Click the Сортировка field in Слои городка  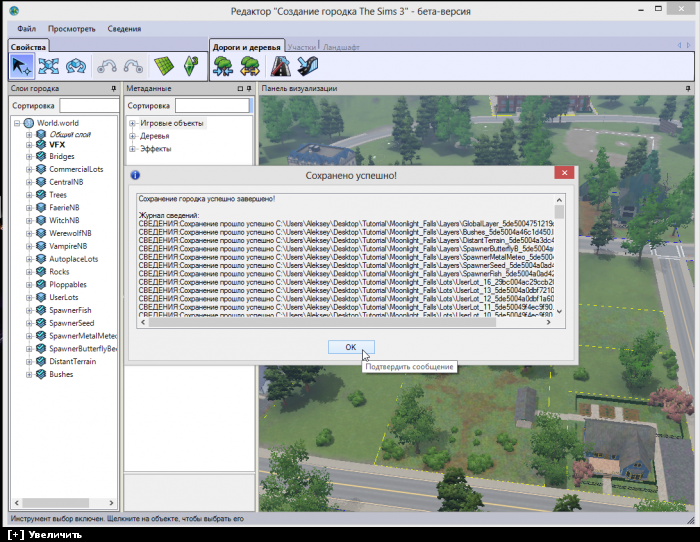pos(88,106)
